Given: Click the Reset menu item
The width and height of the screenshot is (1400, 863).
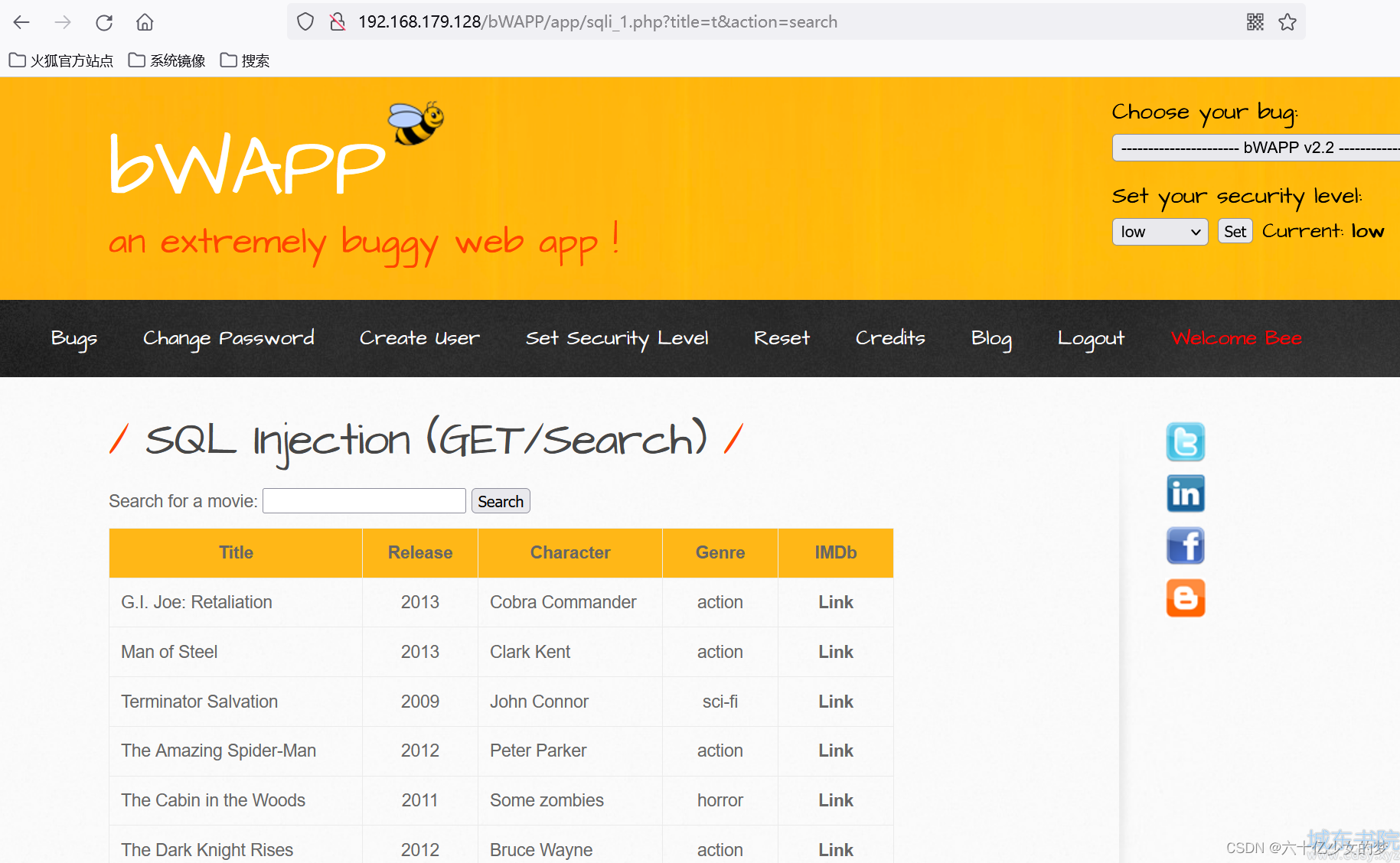Looking at the screenshot, I should tap(782, 338).
